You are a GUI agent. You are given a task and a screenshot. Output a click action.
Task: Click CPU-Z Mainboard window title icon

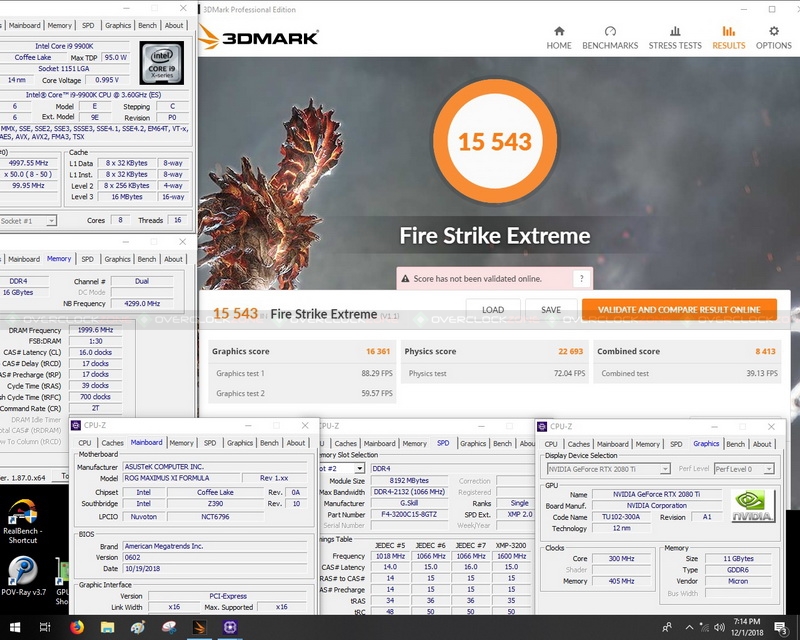coord(76,425)
